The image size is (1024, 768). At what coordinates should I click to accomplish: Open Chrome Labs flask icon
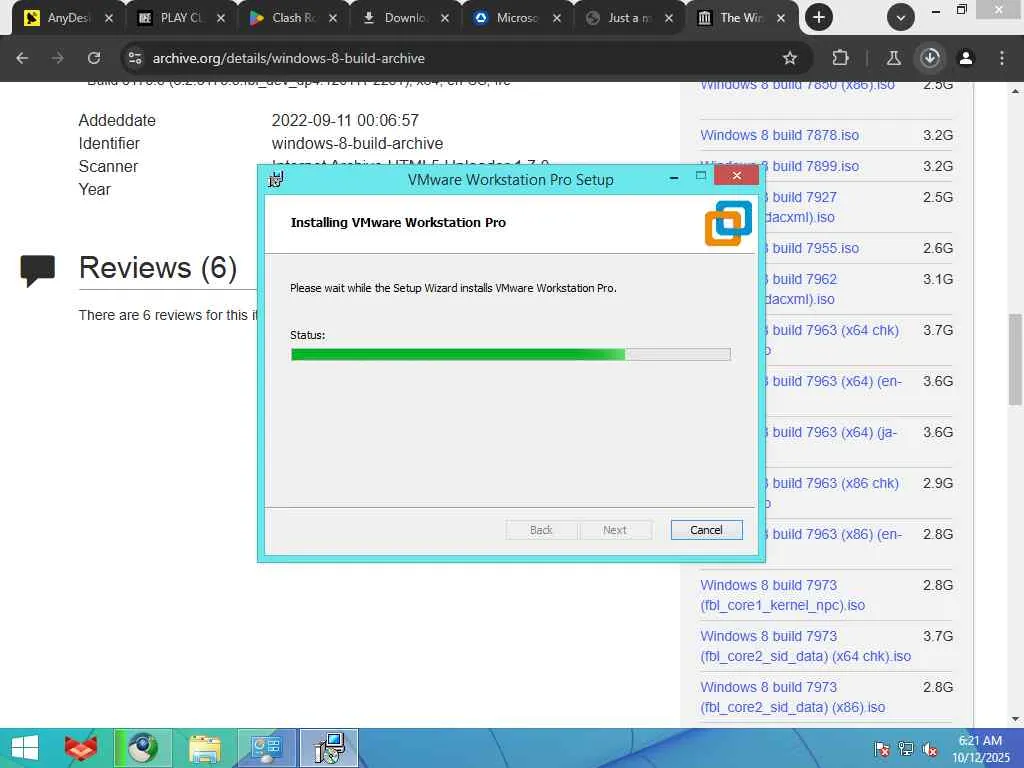click(x=893, y=58)
